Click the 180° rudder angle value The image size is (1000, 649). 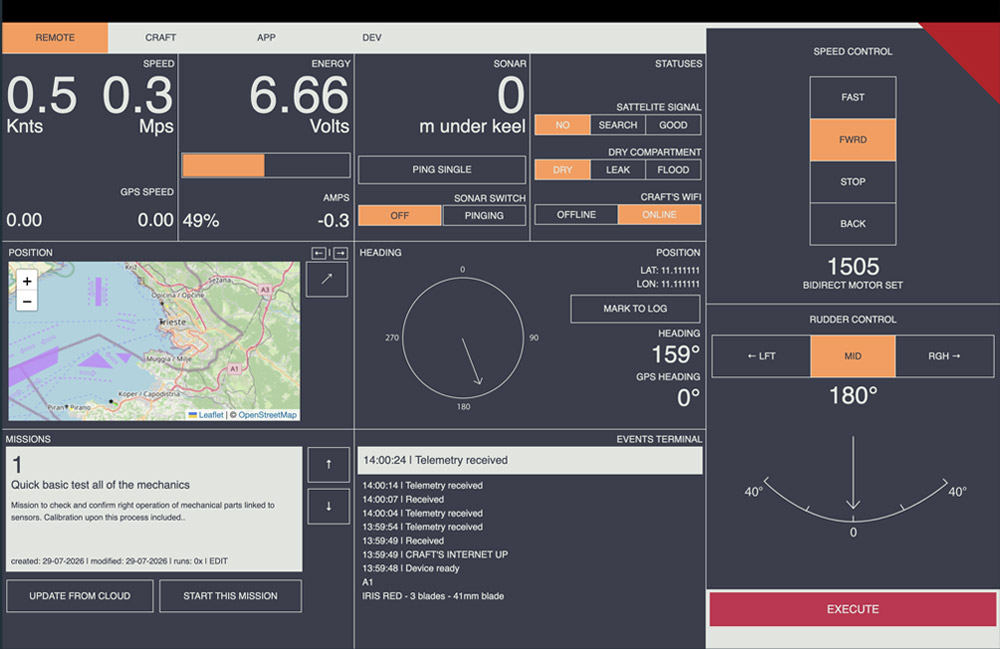(x=853, y=396)
